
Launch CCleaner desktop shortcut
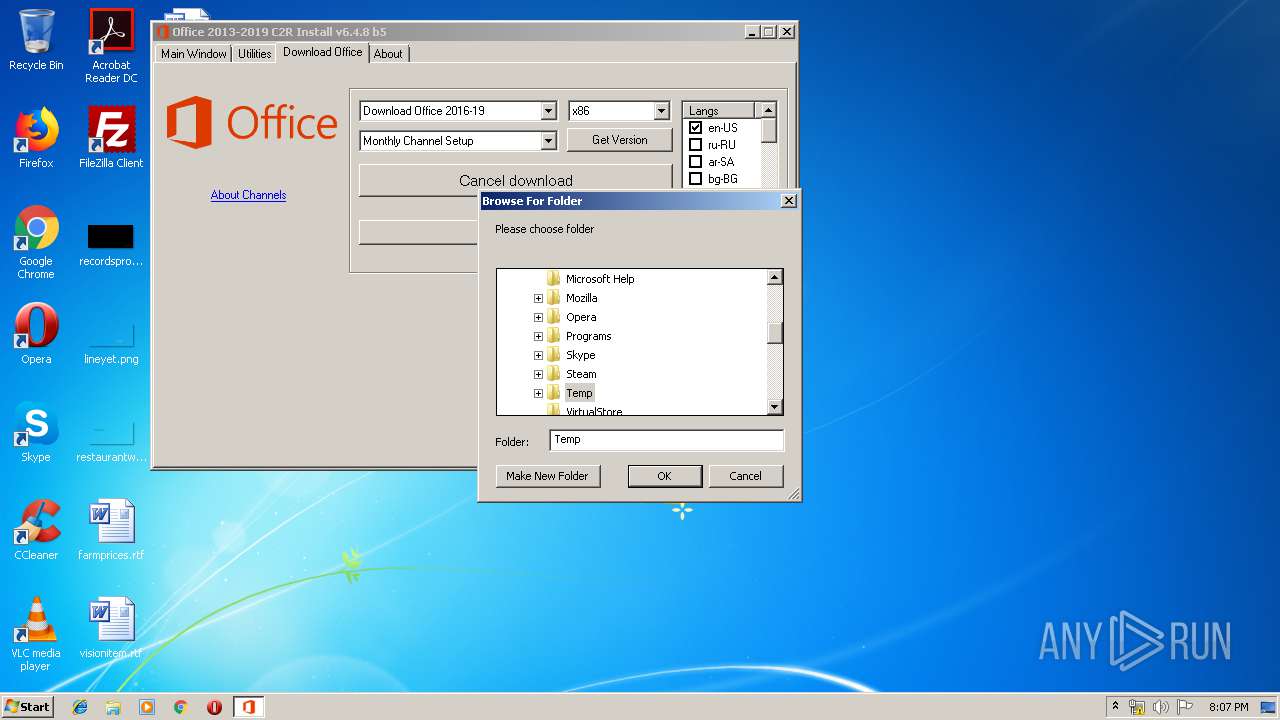pyautogui.click(x=36, y=530)
